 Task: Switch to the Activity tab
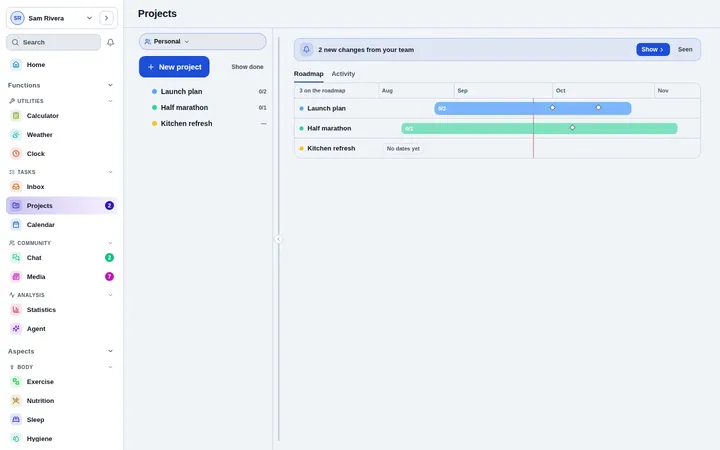click(343, 73)
